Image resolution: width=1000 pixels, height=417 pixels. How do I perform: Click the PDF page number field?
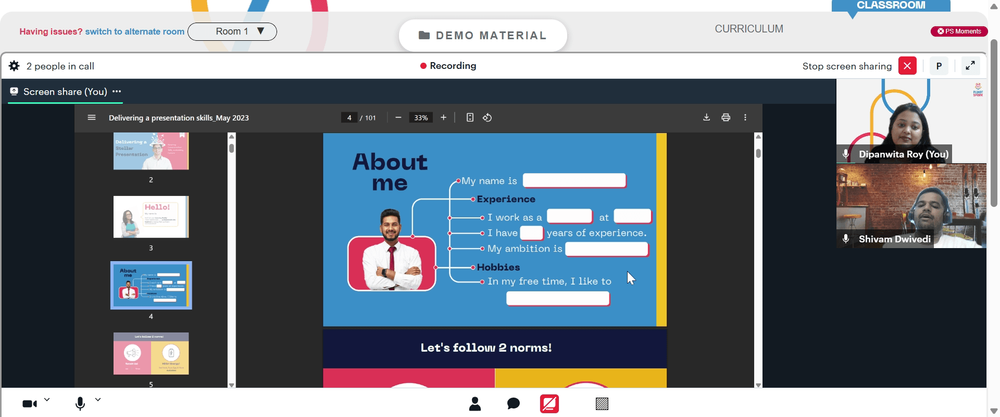[x=349, y=117]
